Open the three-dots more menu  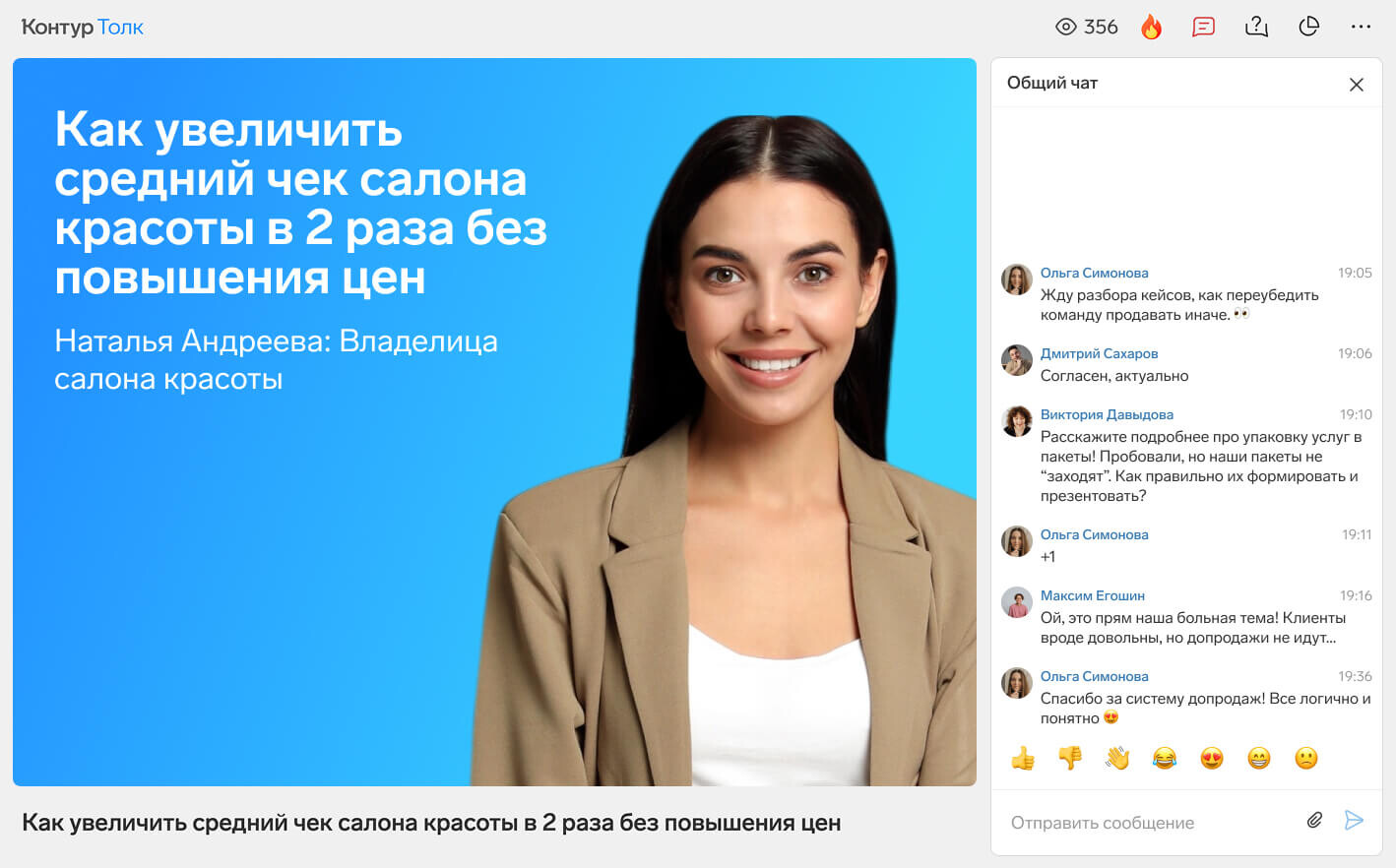1361,27
